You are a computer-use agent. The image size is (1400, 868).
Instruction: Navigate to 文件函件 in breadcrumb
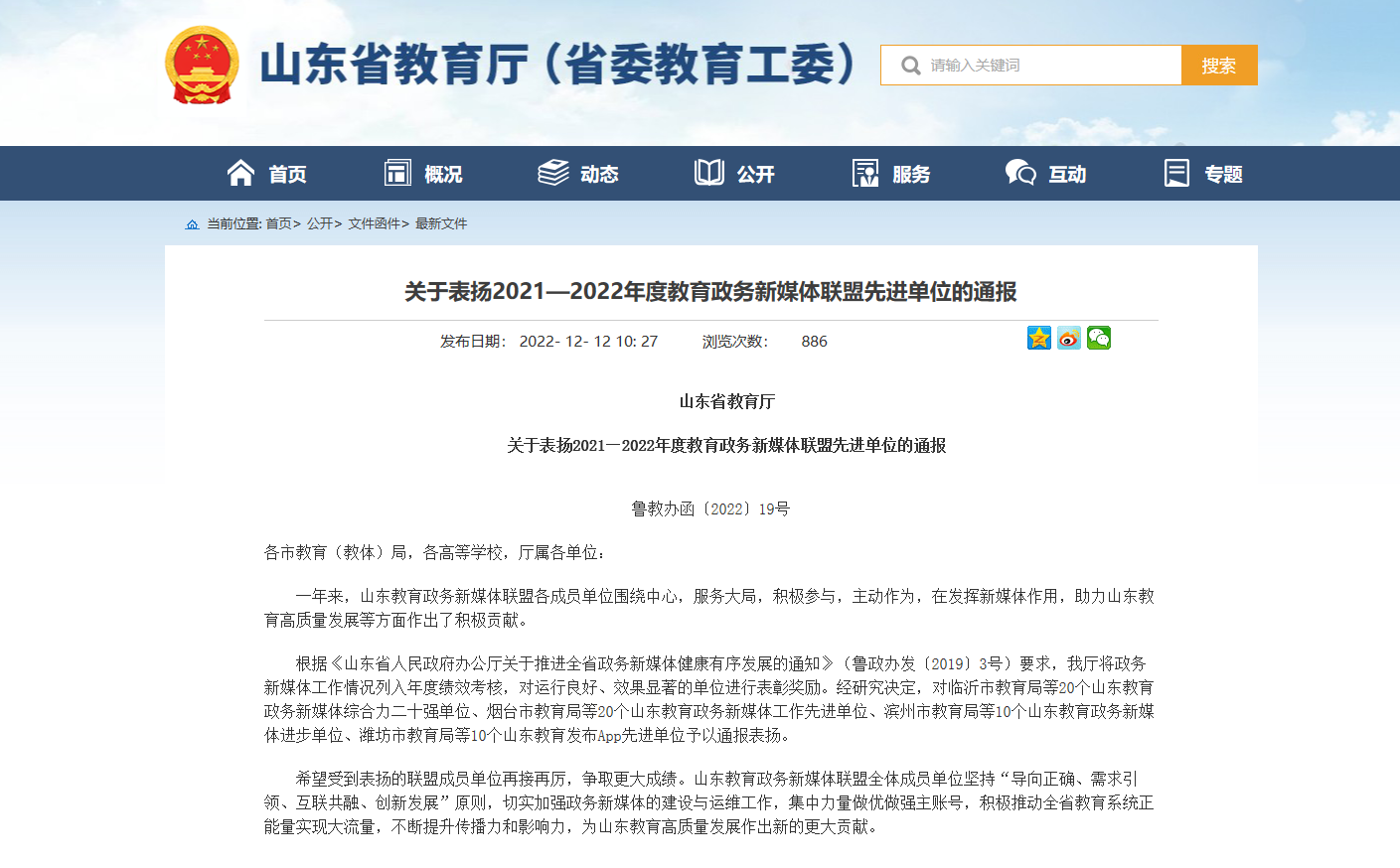[374, 224]
